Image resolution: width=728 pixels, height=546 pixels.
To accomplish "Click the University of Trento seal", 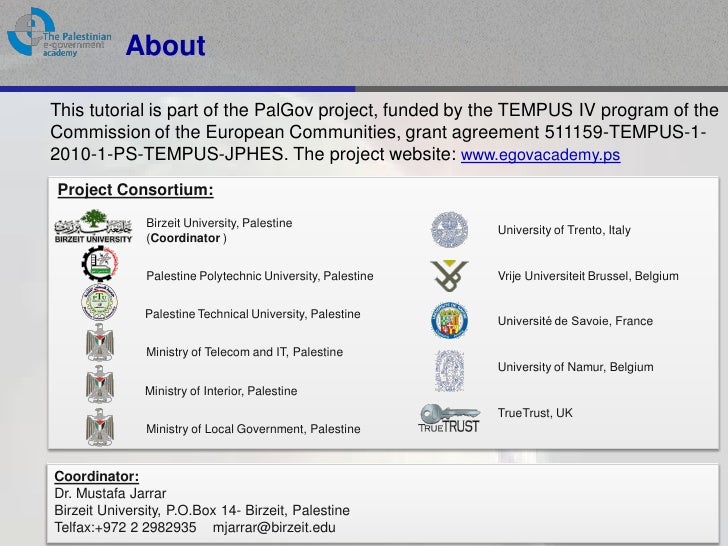I will pos(449,229).
